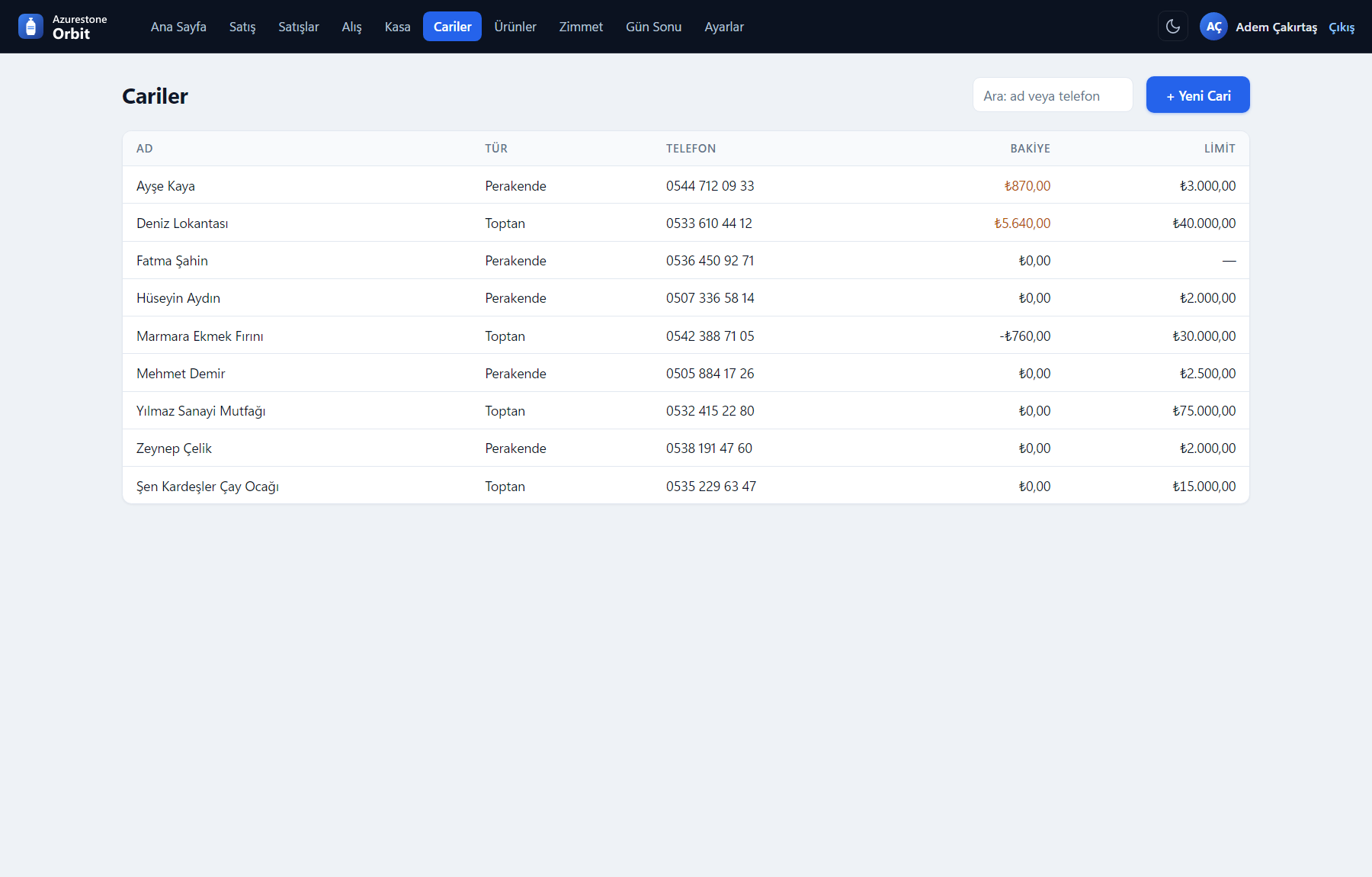This screenshot has height=877, width=1372.
Task: Toggle dark mode with the moon icon
Action: 1173,27
